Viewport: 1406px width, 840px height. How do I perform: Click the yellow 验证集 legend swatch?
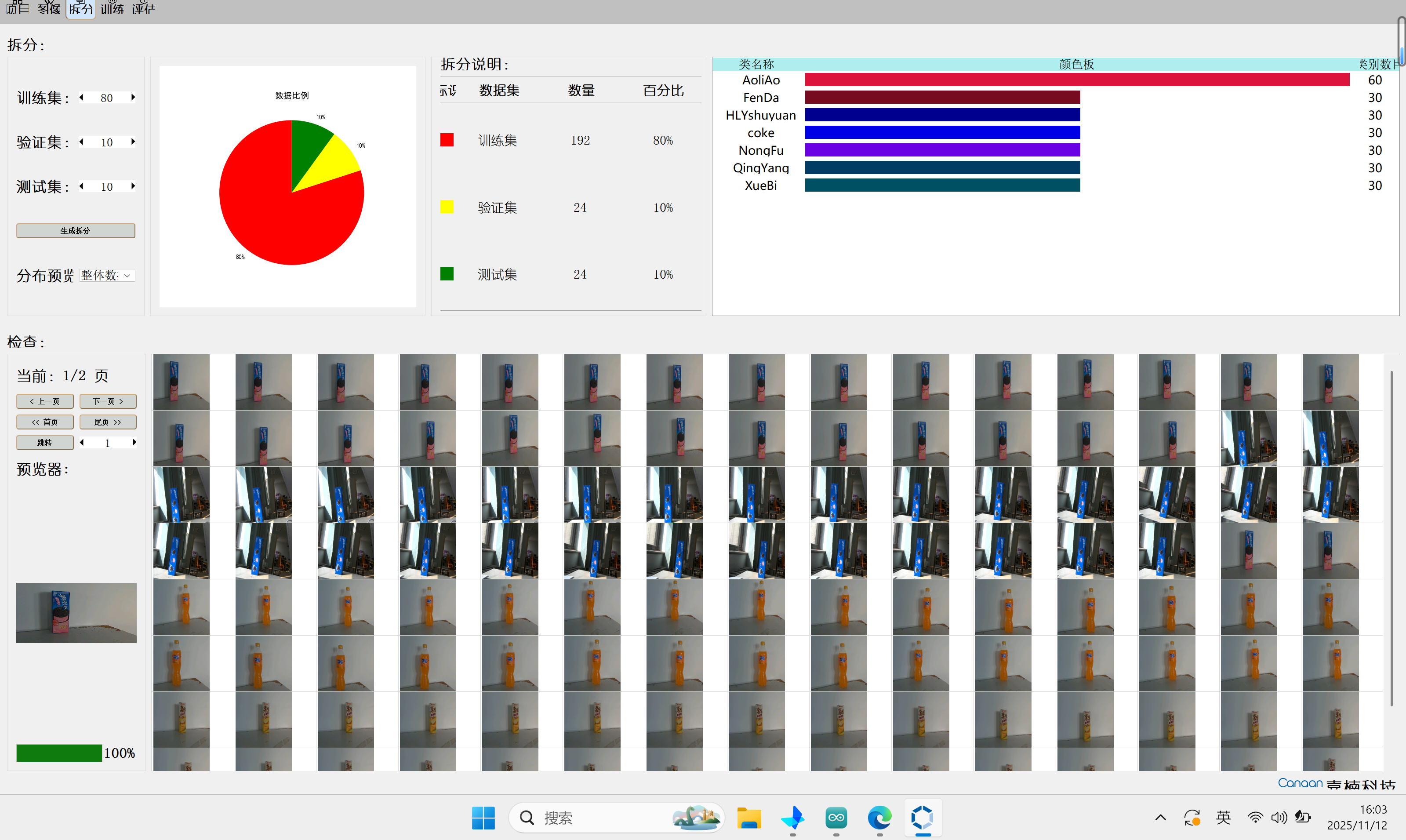[x=447, y=207]
